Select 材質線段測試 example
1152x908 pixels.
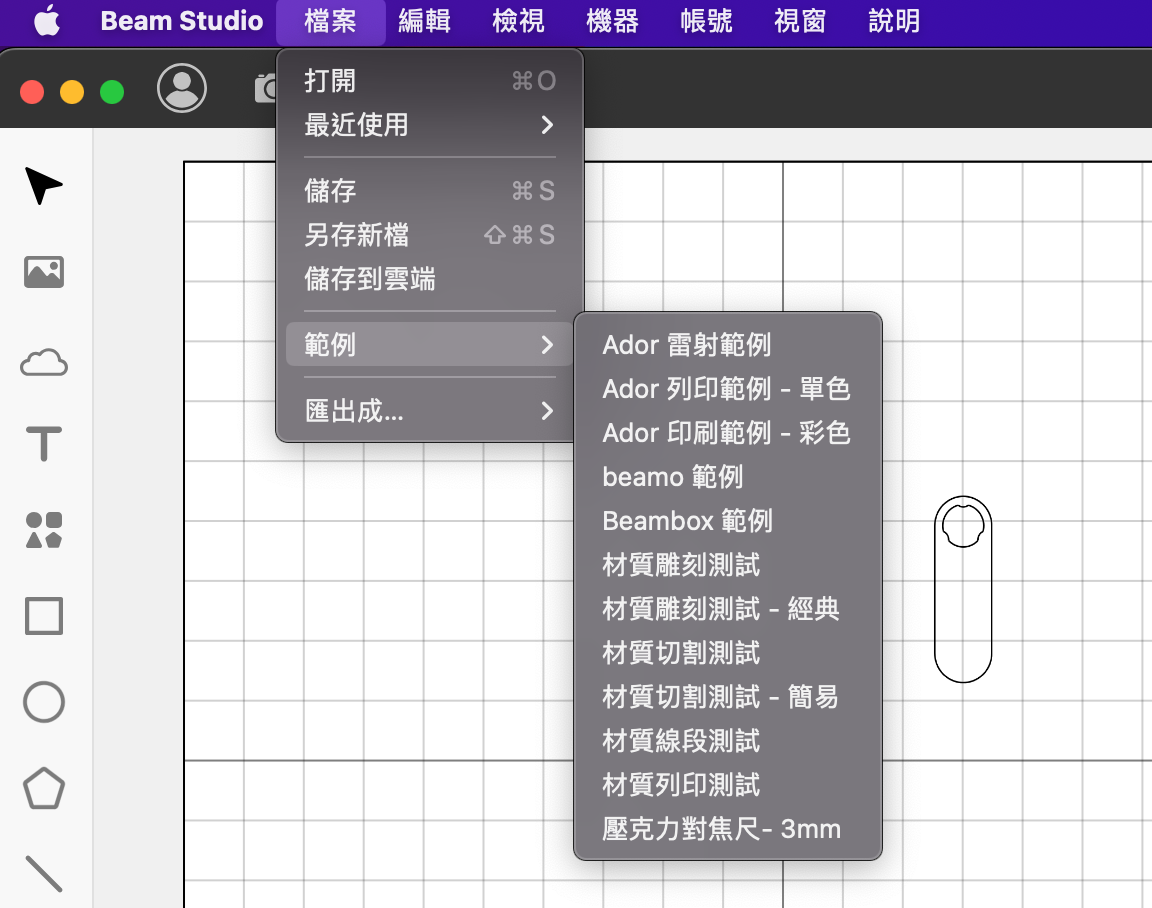tap(727, 741)
